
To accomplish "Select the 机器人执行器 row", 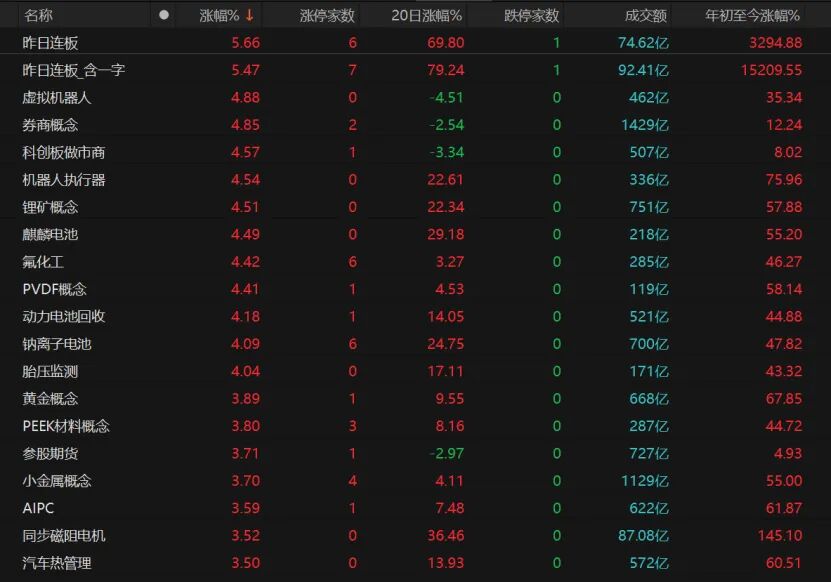I will [64, 180].
